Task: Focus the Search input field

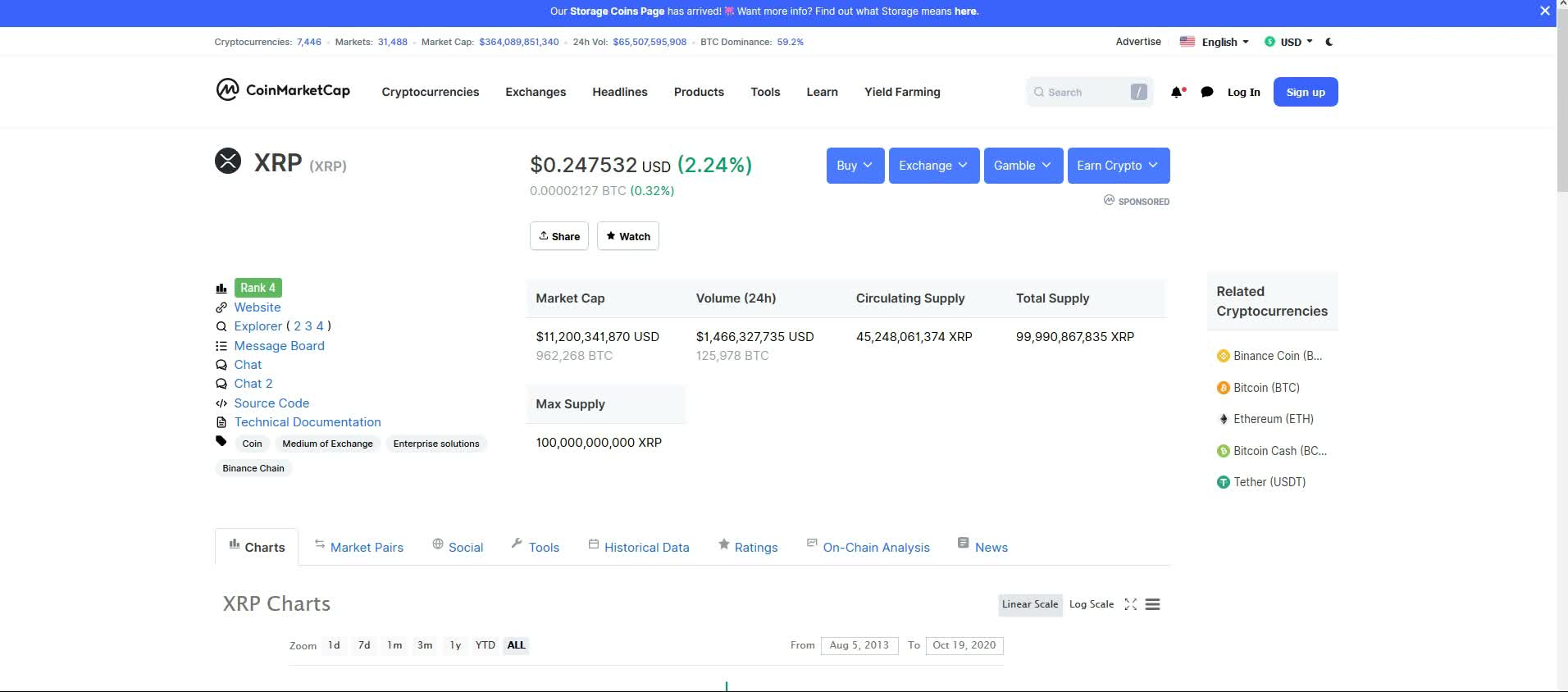Action: point(1083,93)
